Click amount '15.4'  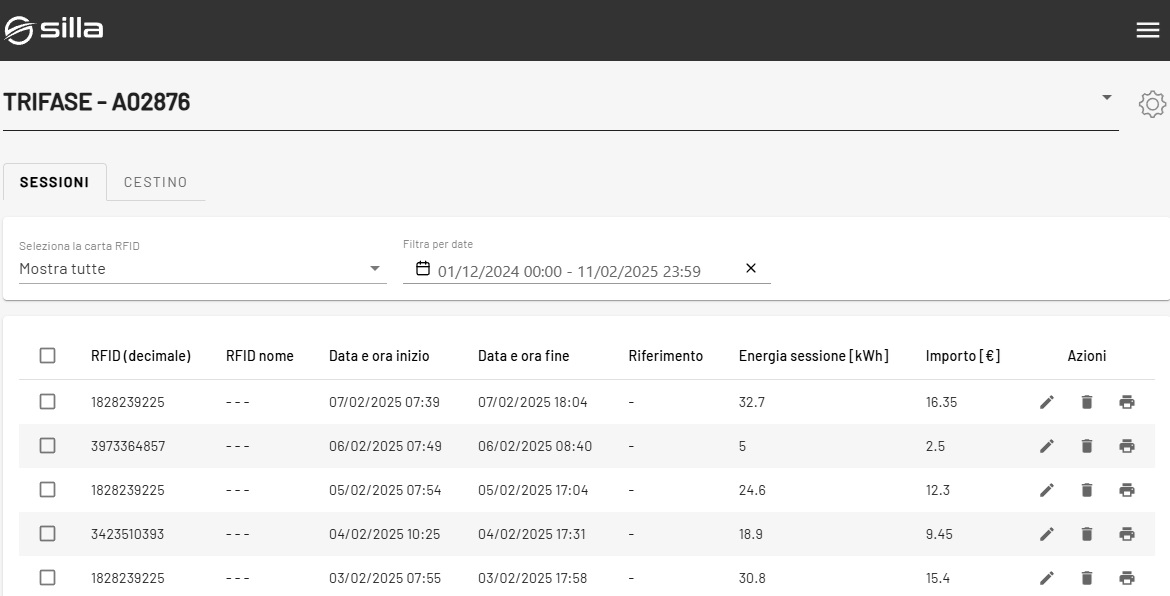point(937,578)
